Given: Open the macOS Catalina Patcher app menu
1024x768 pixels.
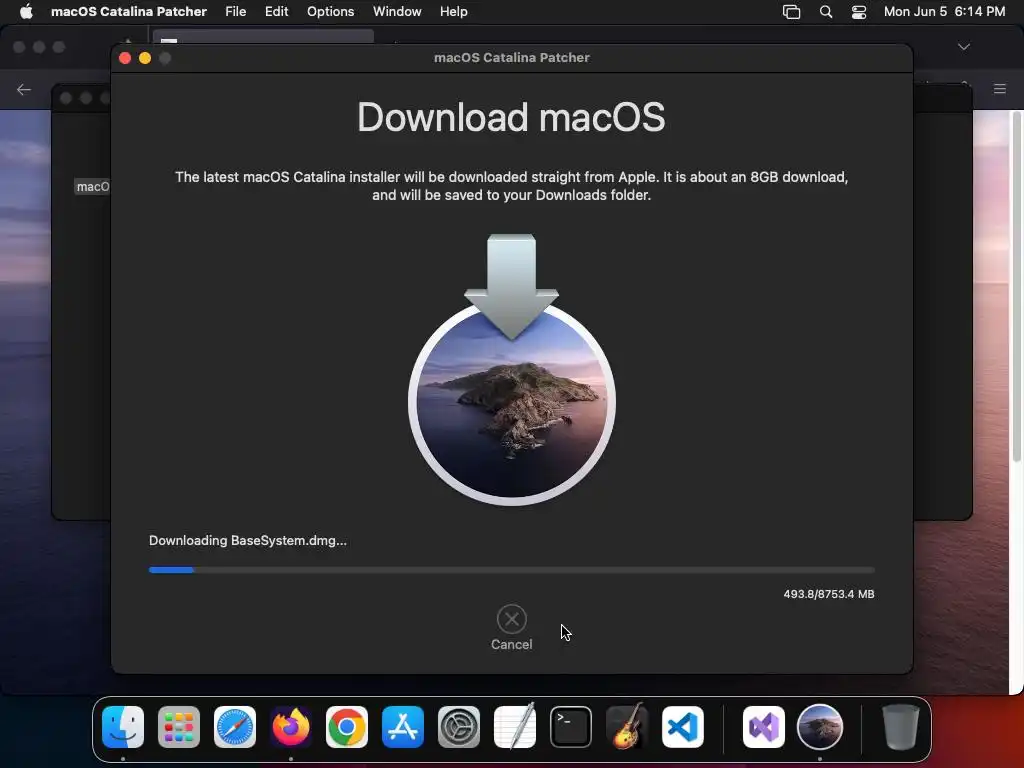Looking at the screenshot, I should click(129, 12).
